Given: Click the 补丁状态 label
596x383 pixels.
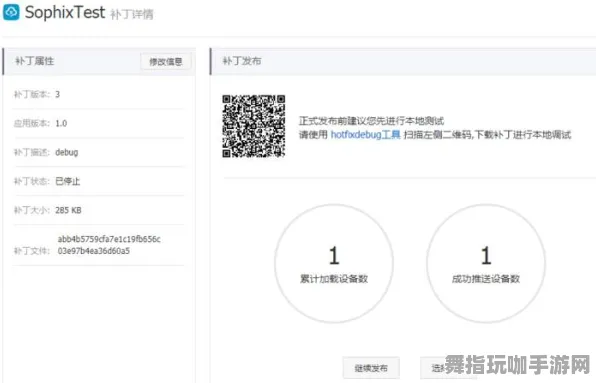Looking at the screenshot, I should [x=32, y=181].
